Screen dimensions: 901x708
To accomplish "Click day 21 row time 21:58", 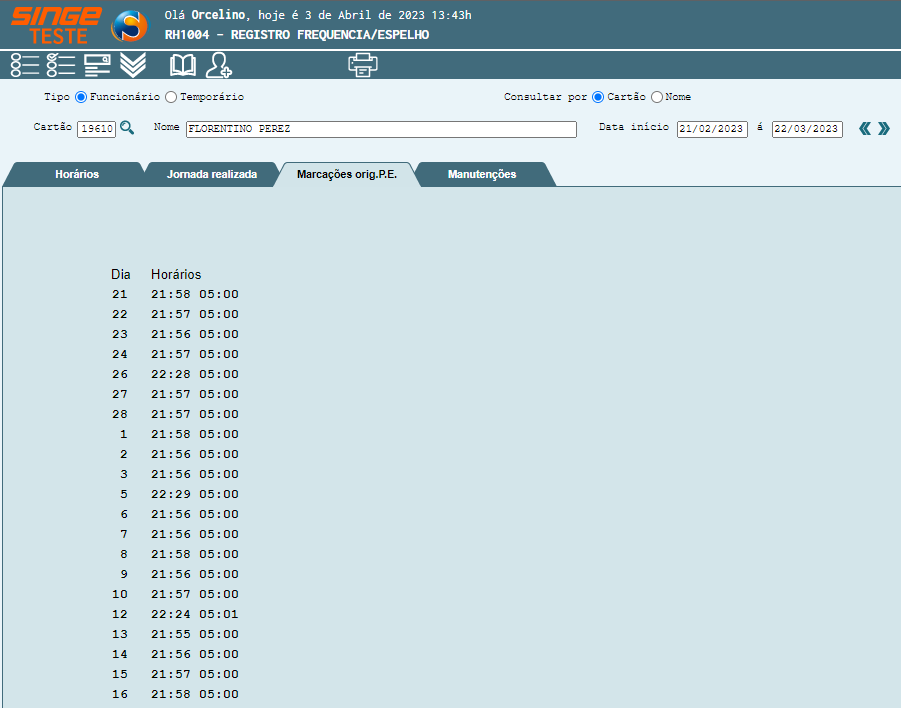I will pos(171,294).
